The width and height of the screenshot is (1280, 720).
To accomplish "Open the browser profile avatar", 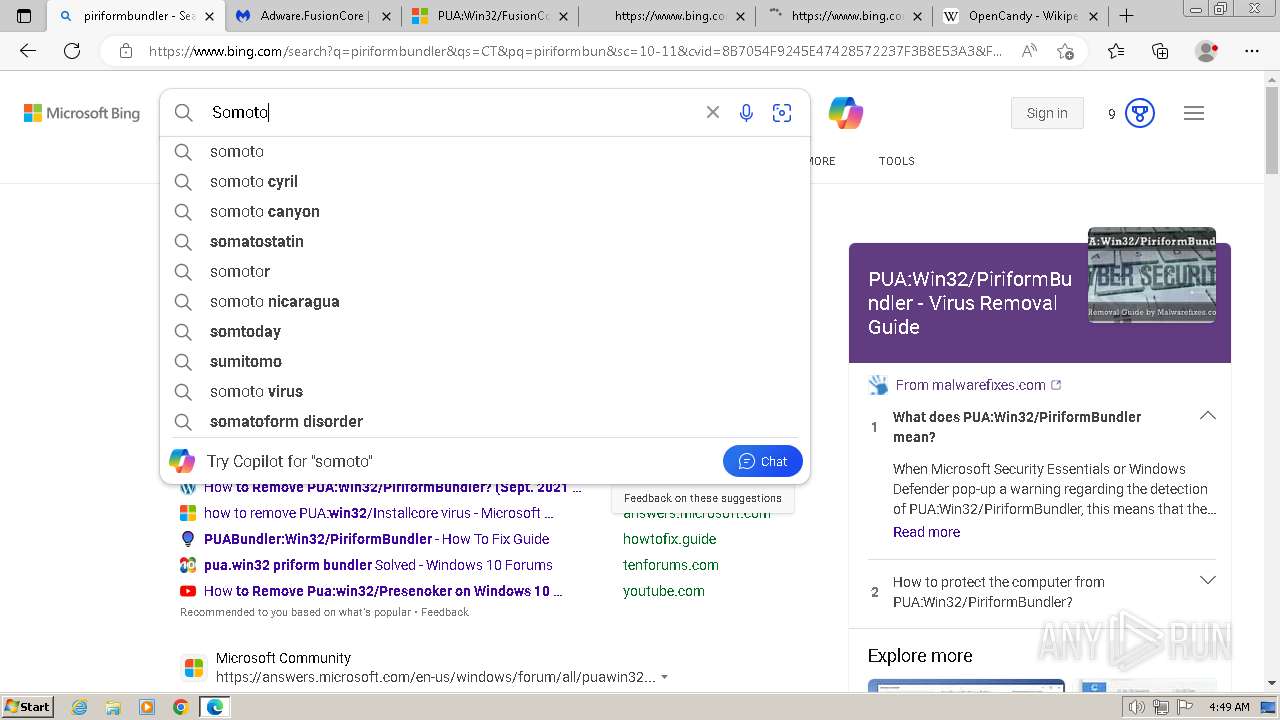I will point(1207,51).
